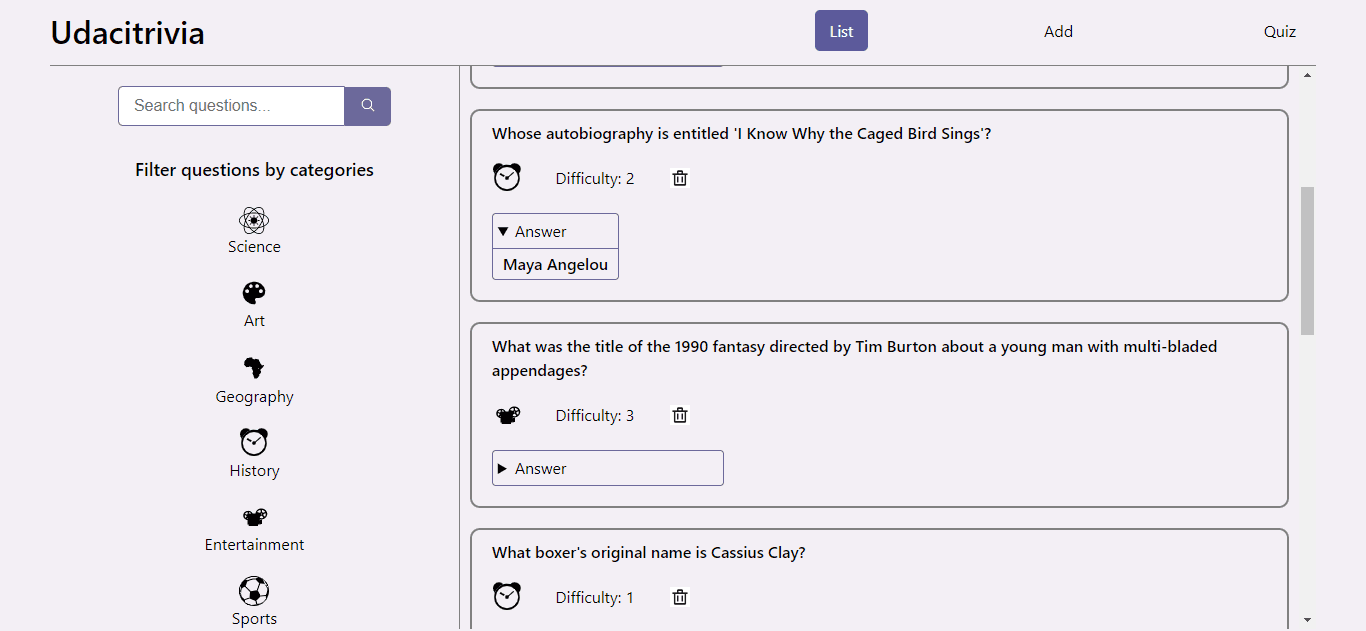Choose the Entertainment camera icon in sidebar
This screenshot has width=1366, height=631.
(x=254, y=517)
